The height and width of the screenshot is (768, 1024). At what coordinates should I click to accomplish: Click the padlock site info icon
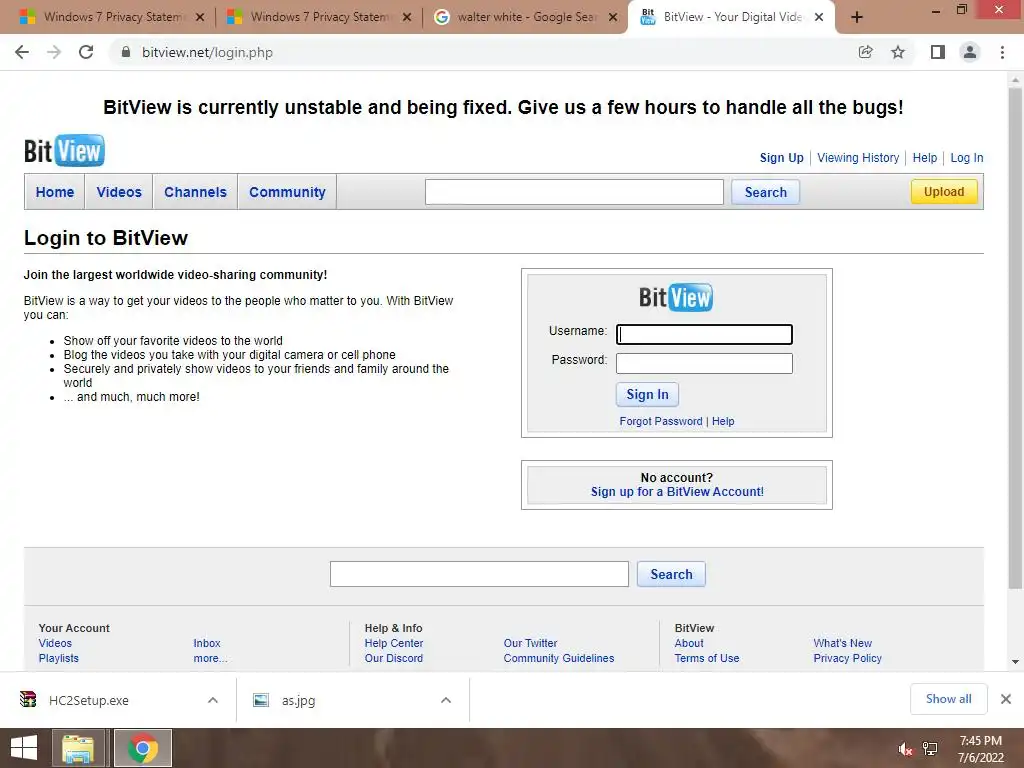click(x=126, y=52)
